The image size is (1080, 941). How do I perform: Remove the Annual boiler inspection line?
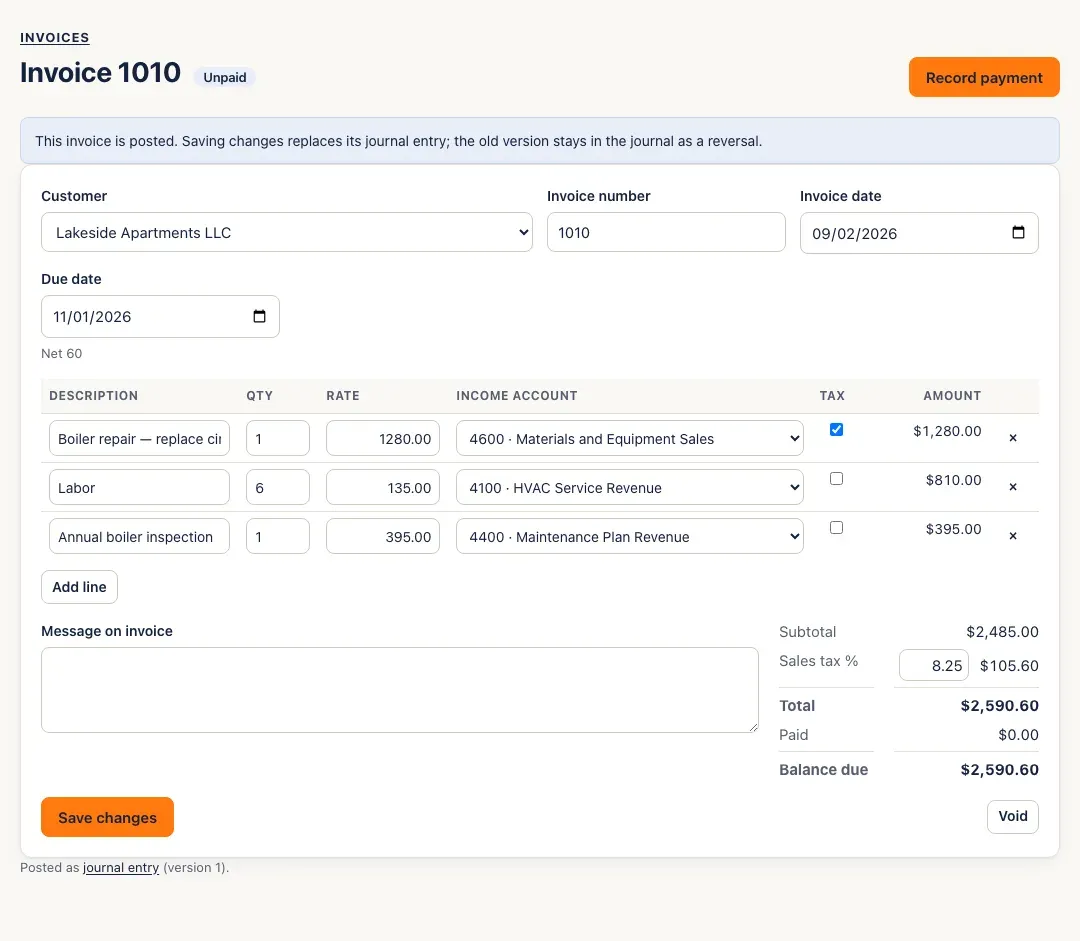1012,535
